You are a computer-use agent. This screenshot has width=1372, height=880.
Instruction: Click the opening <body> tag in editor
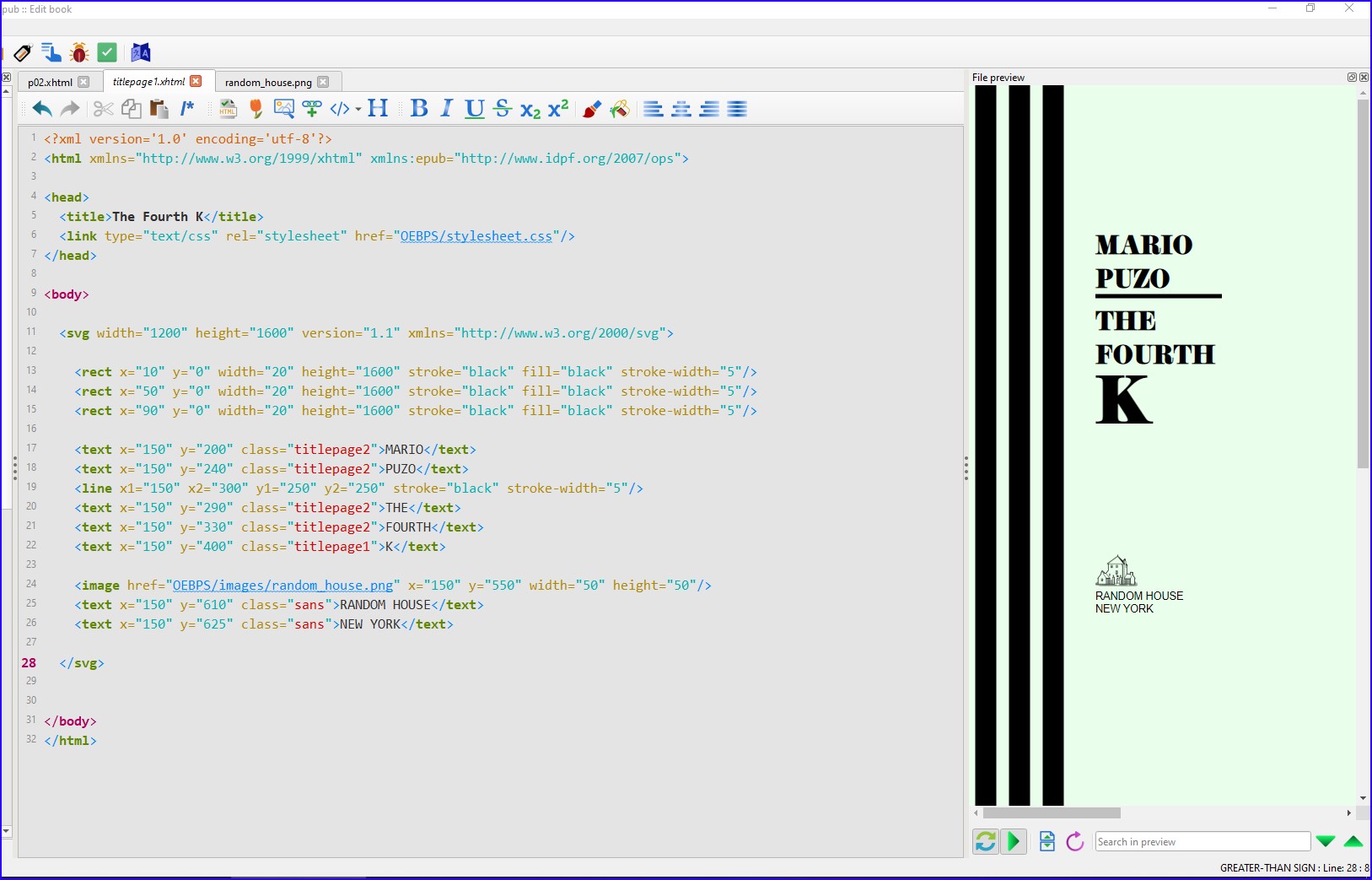[x=67, y=294]
